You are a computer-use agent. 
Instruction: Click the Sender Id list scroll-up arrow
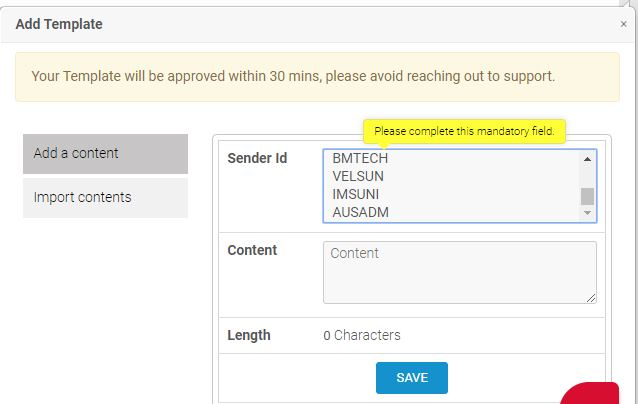tap(587, 158)
